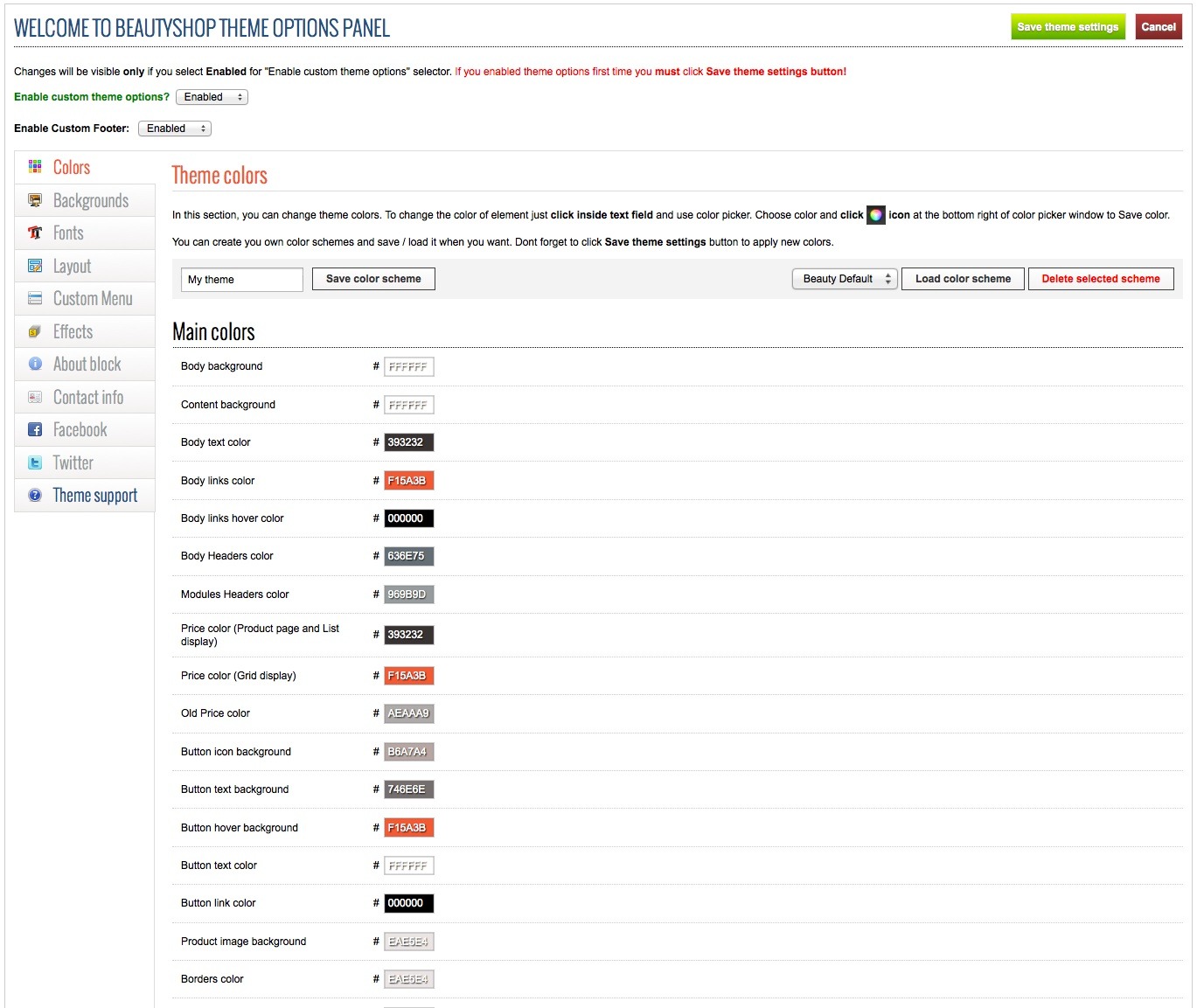Pick the Body Headers color field
The height and width of the screenshot is (1008, 1197).
coord(409,556)
